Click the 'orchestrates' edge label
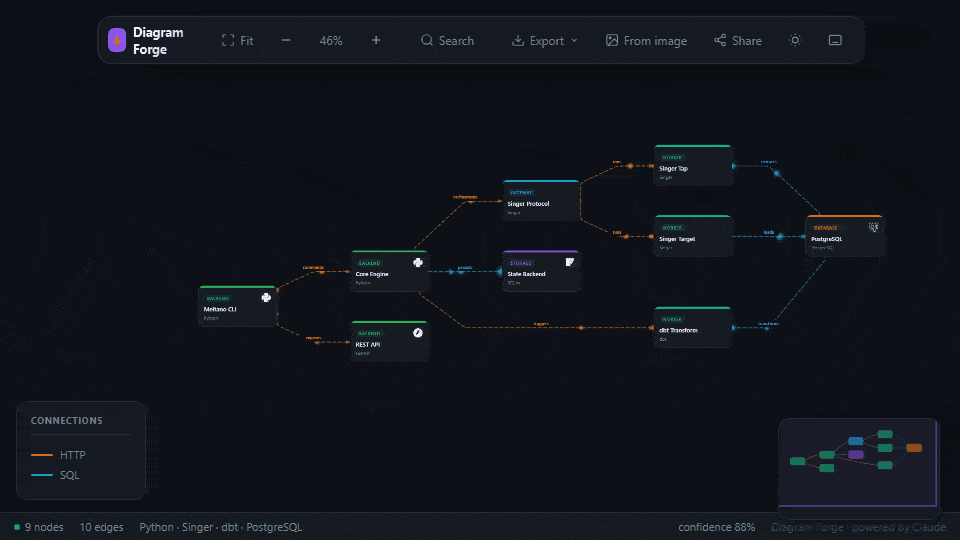The image size is (960, 540). (465, 197)
